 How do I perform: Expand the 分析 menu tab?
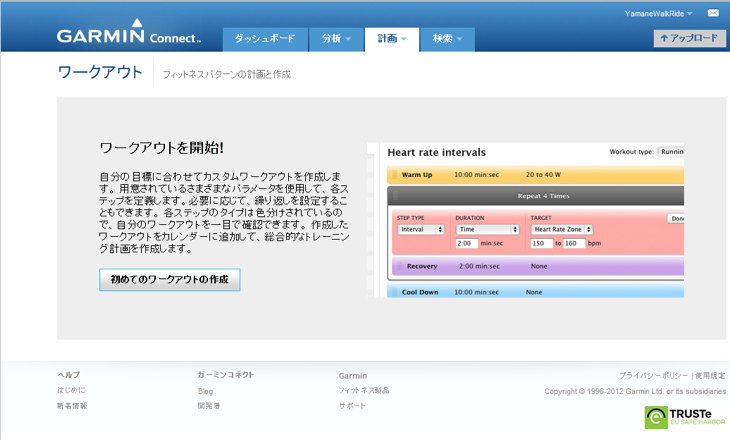tap(336, 39)
